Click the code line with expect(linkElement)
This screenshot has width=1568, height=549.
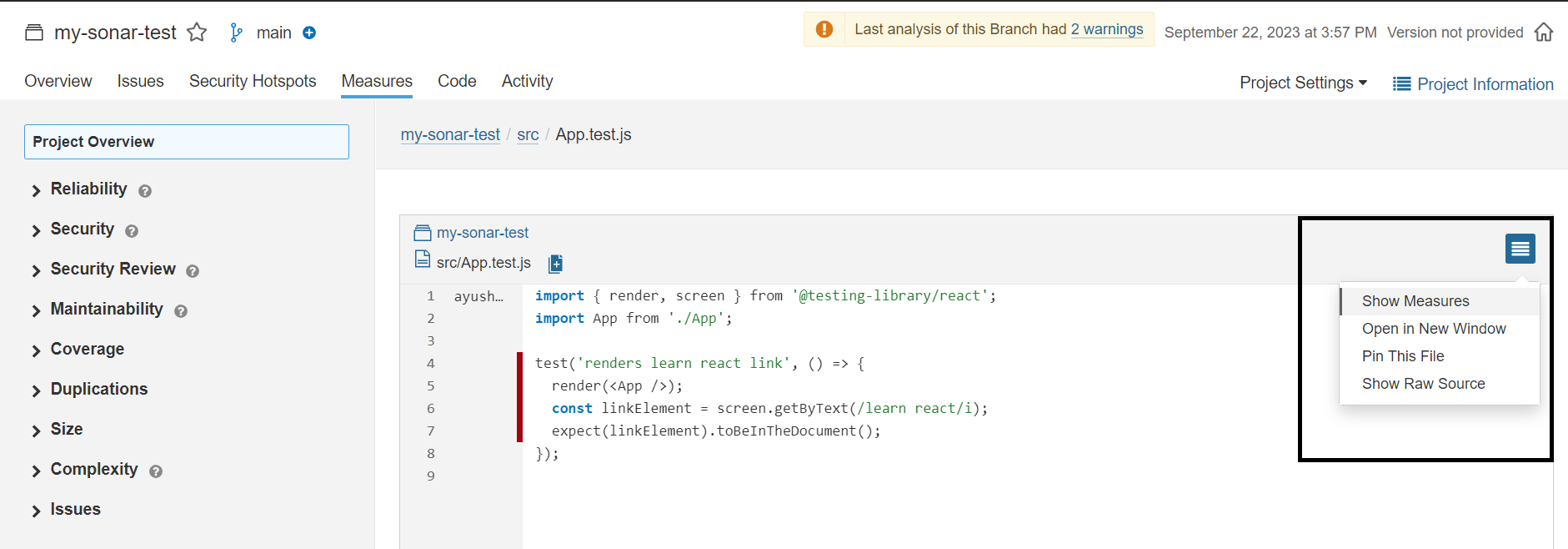(716, 431)
